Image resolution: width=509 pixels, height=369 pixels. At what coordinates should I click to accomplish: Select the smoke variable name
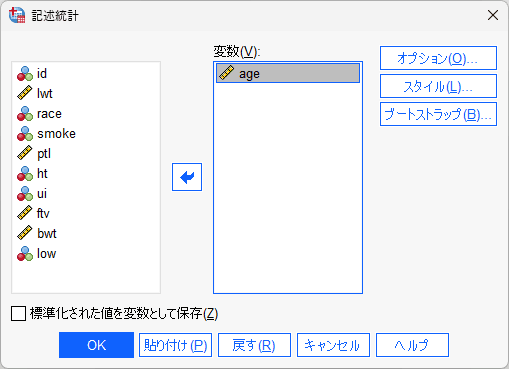click(56, 134)
